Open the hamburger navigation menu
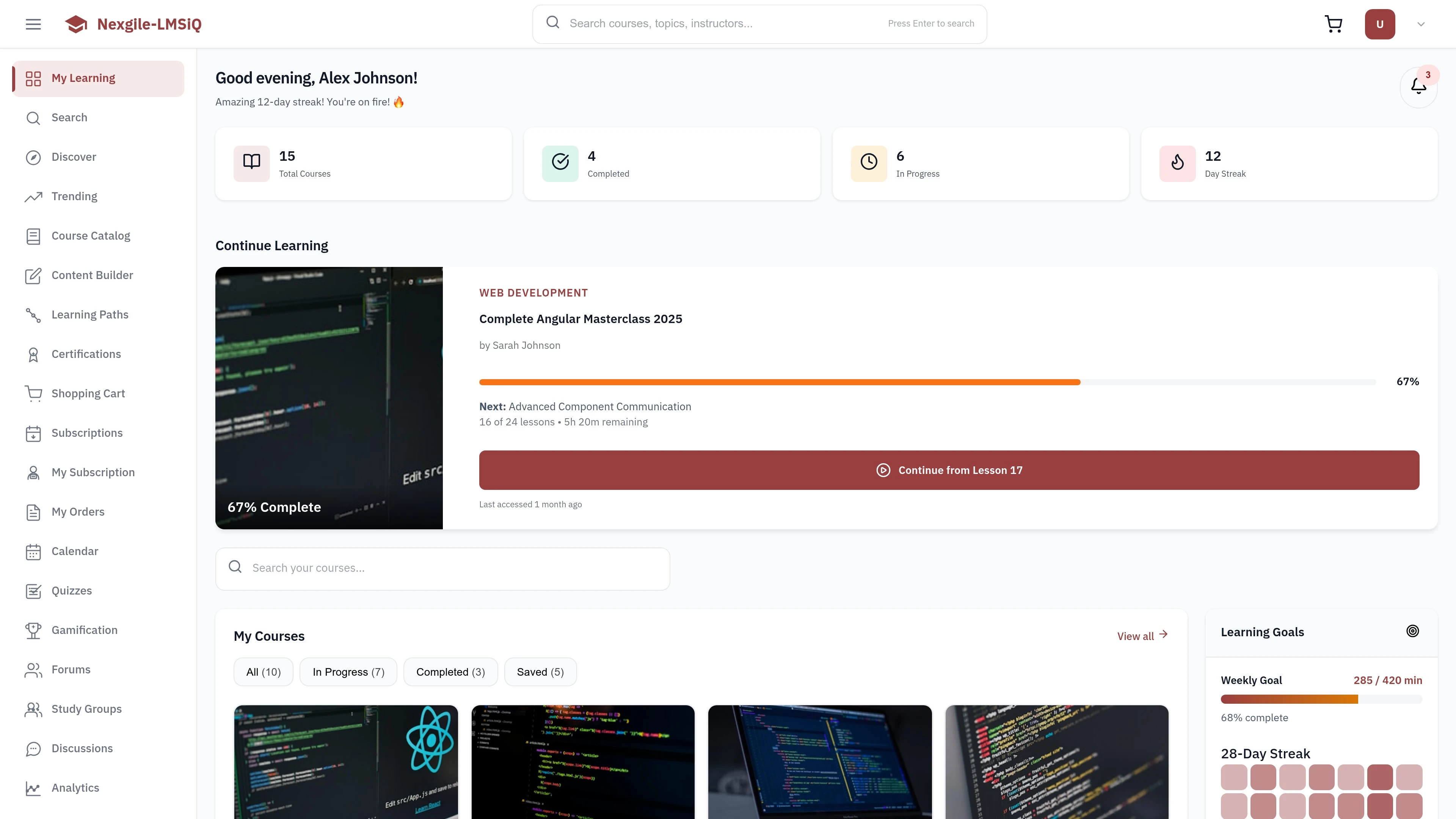 33,24
